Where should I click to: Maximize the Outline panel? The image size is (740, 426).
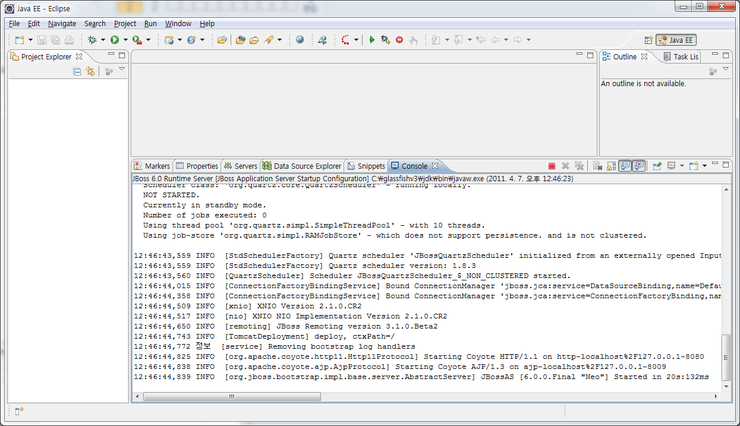click(x=726, y=55)
